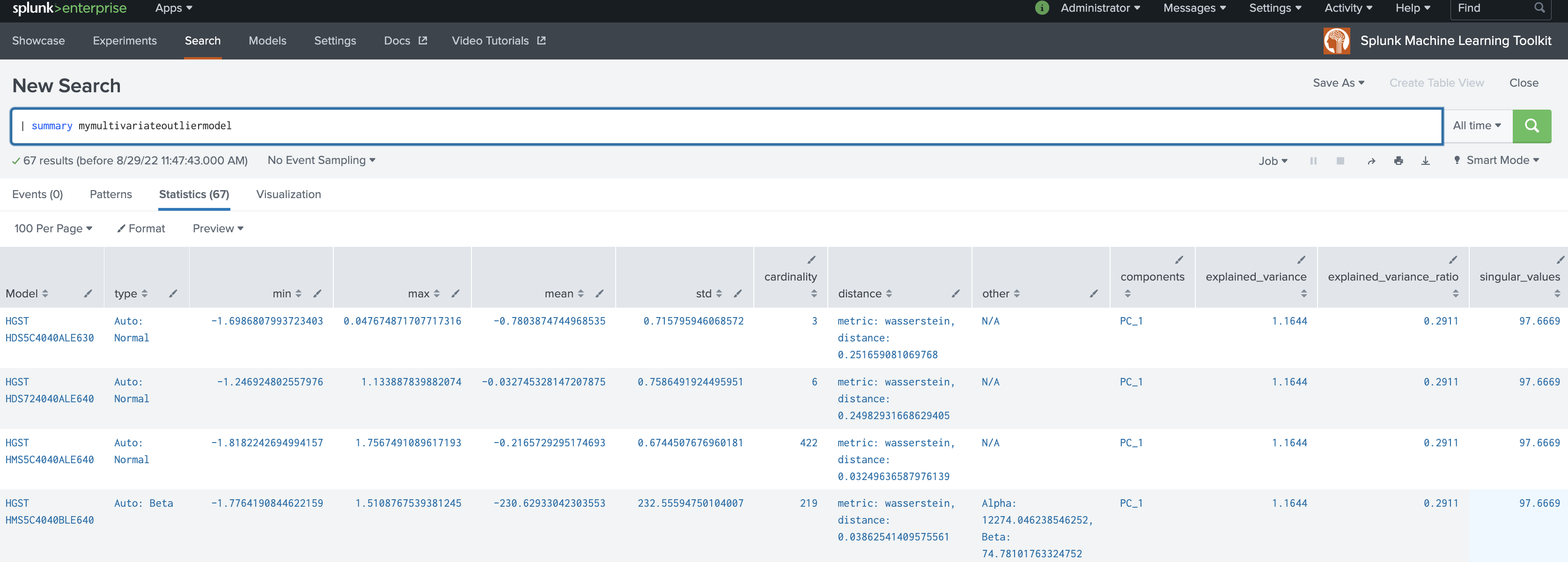The height and width of the screenshot is (562, 1568).
Task: Open the Apps dropdown
Action: point(174,8)
